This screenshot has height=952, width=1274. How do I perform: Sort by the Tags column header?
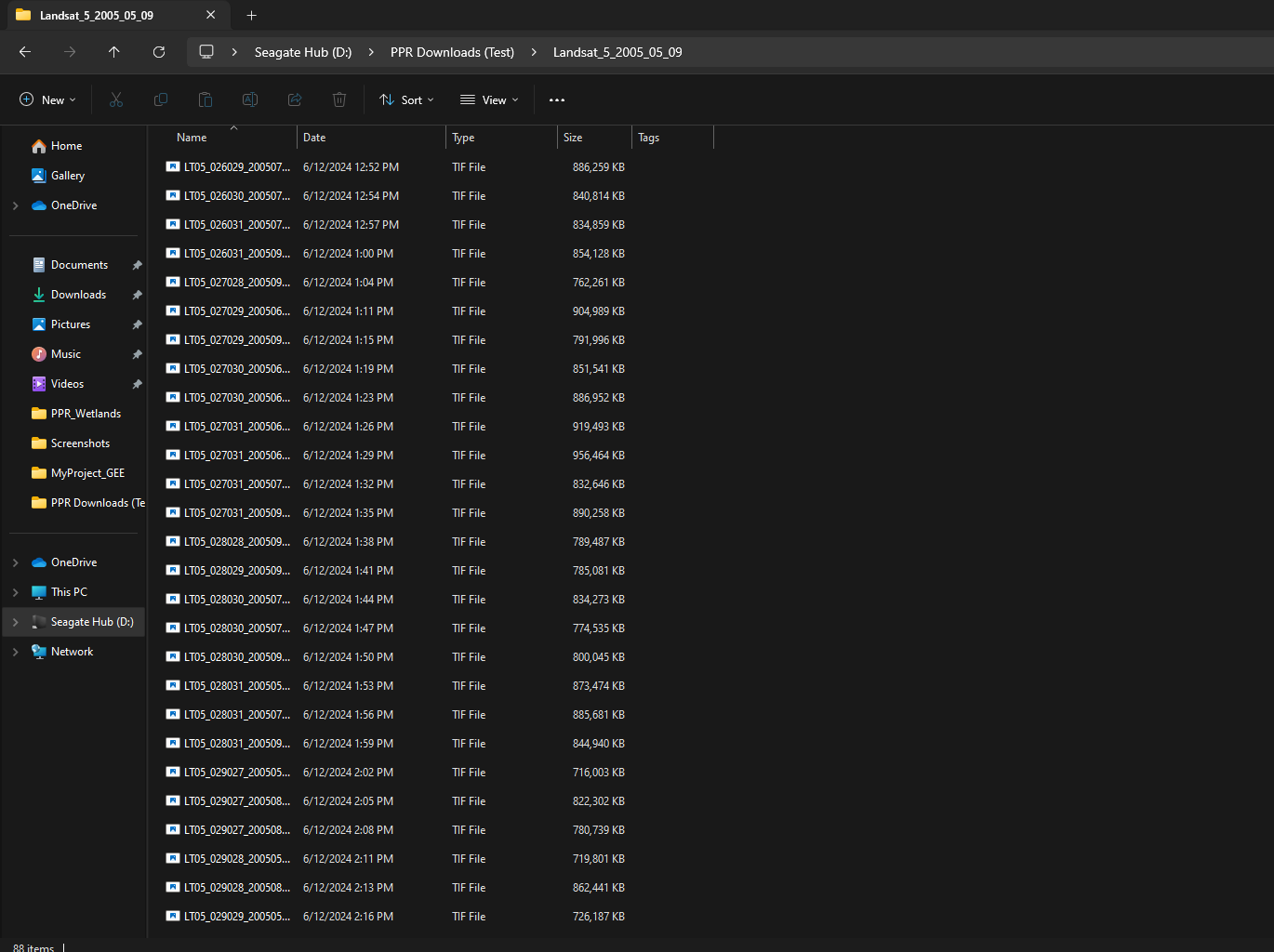click(673, 138)
